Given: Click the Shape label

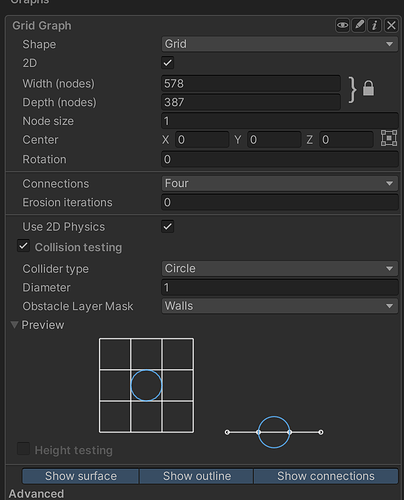Looking at the screenshot, I should click(39, 44).
